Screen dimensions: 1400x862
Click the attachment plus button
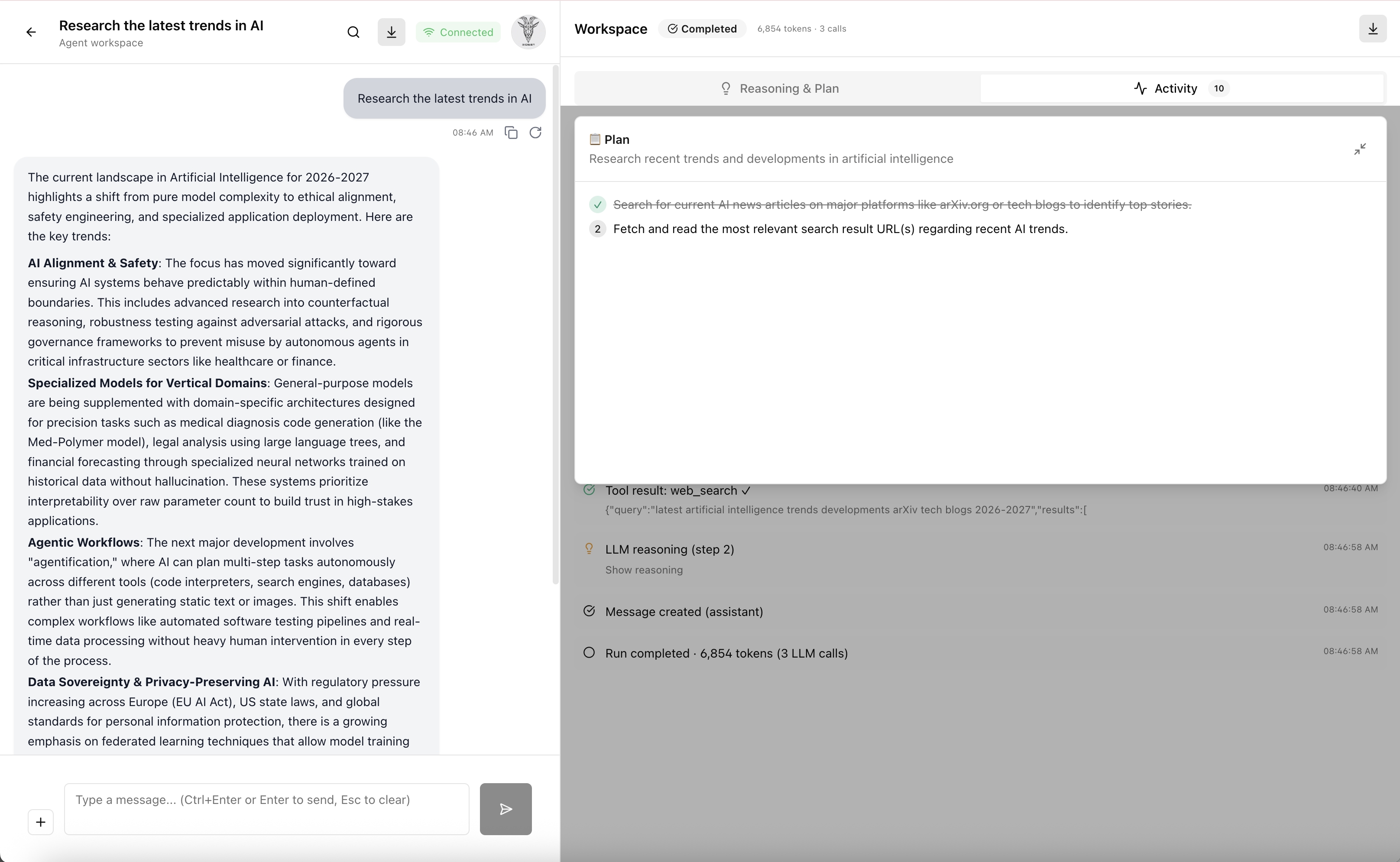tap(40, 822)
